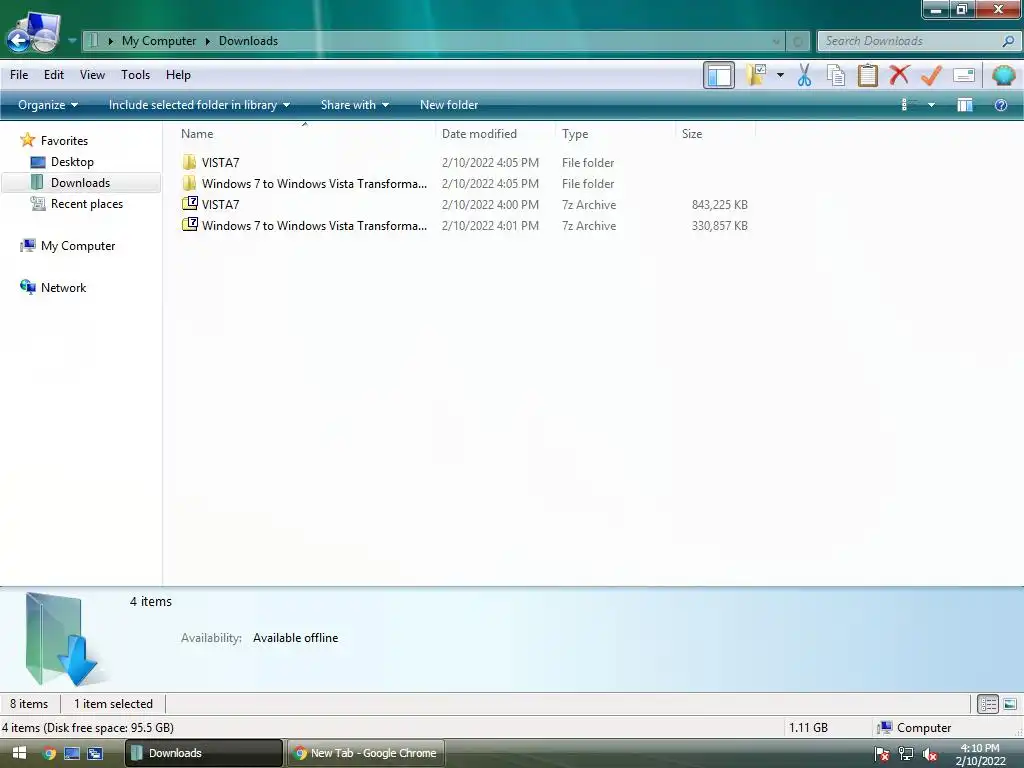
Task: Click the envelope mail icon in toolbar
Action: point(964,75)
